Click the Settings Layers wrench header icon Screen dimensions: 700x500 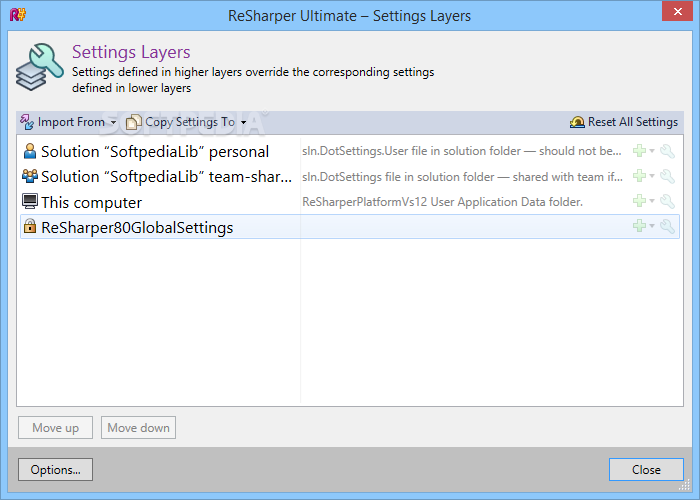pyautogui.click(x=39, y=67)
